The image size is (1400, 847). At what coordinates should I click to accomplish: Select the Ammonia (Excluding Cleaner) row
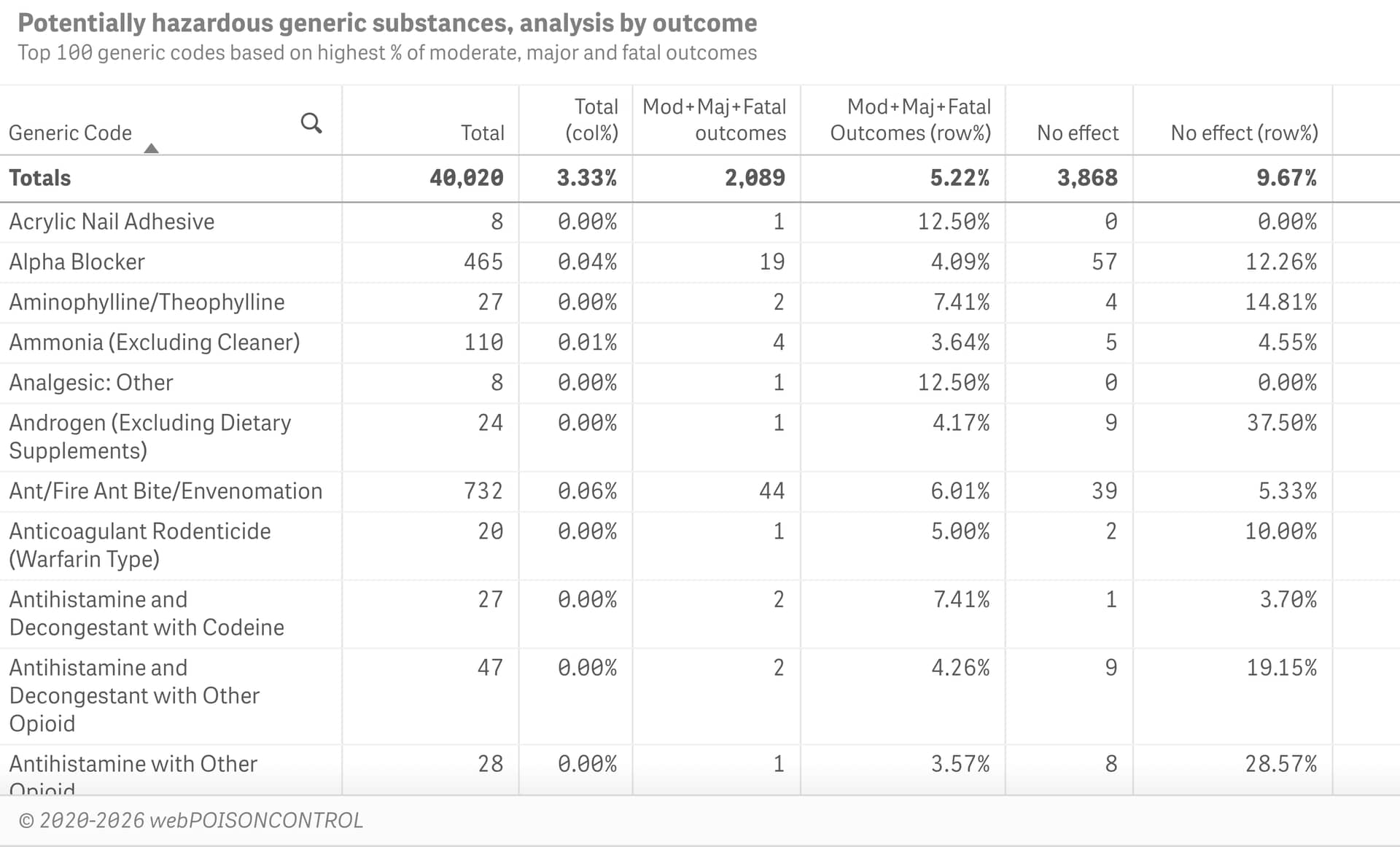pyautogui.click(x=154, y=342)
